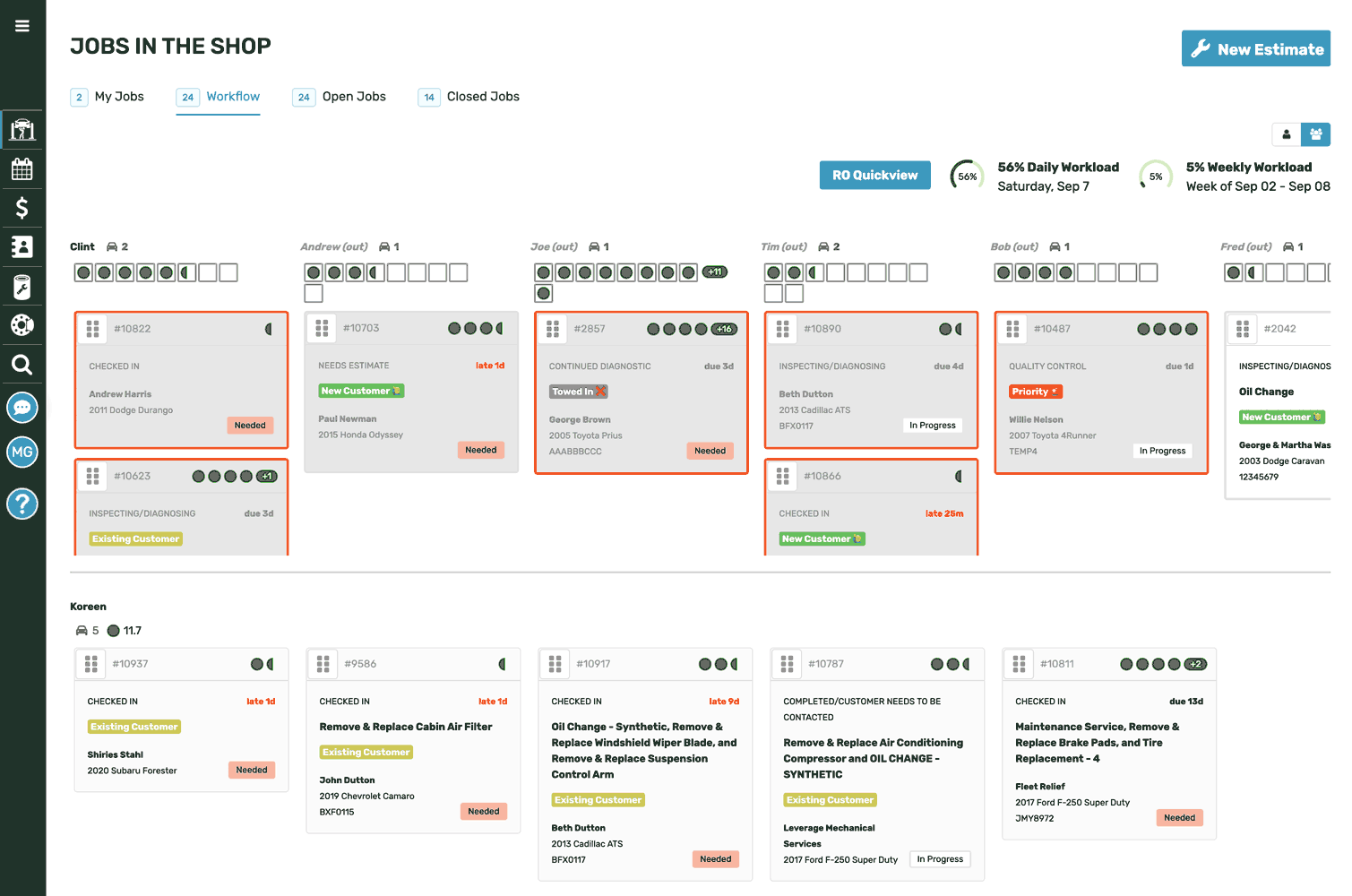This screenshot has height=896, width=1352.
Task: Open the blue chat bubble help icon
Action: click(22, 407)
